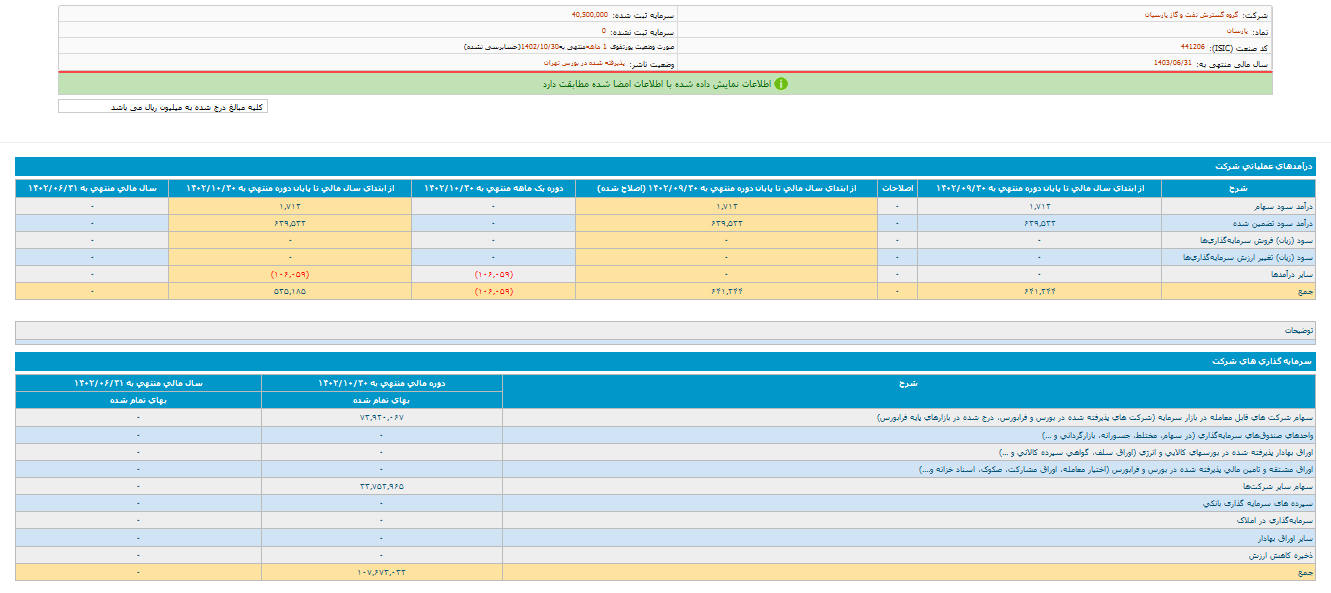1331x593 pixels.
Task: Click the green info icon in the signature banner
Action: pos(781,84)
